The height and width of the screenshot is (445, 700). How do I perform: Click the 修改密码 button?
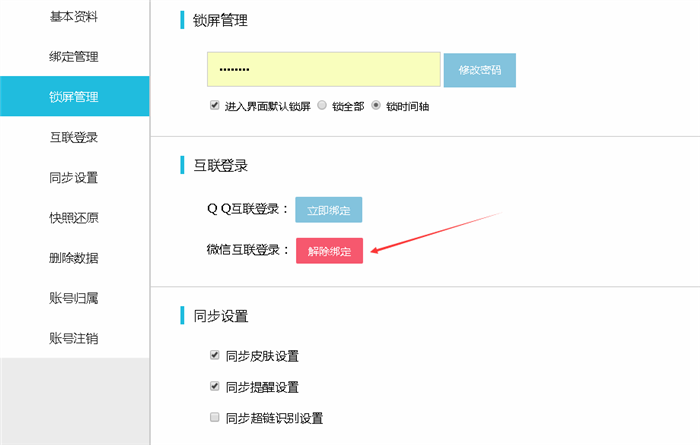479,70
